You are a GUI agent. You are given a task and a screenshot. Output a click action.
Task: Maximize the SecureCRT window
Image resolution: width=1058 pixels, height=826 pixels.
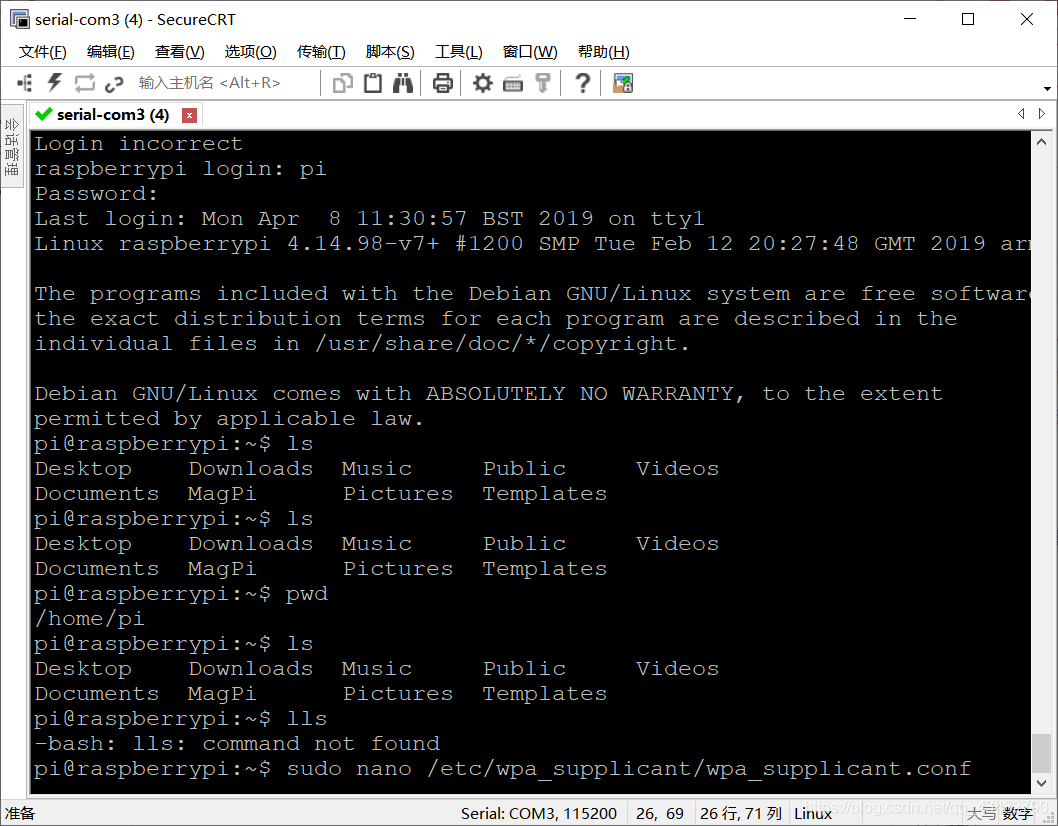(968, 20)
